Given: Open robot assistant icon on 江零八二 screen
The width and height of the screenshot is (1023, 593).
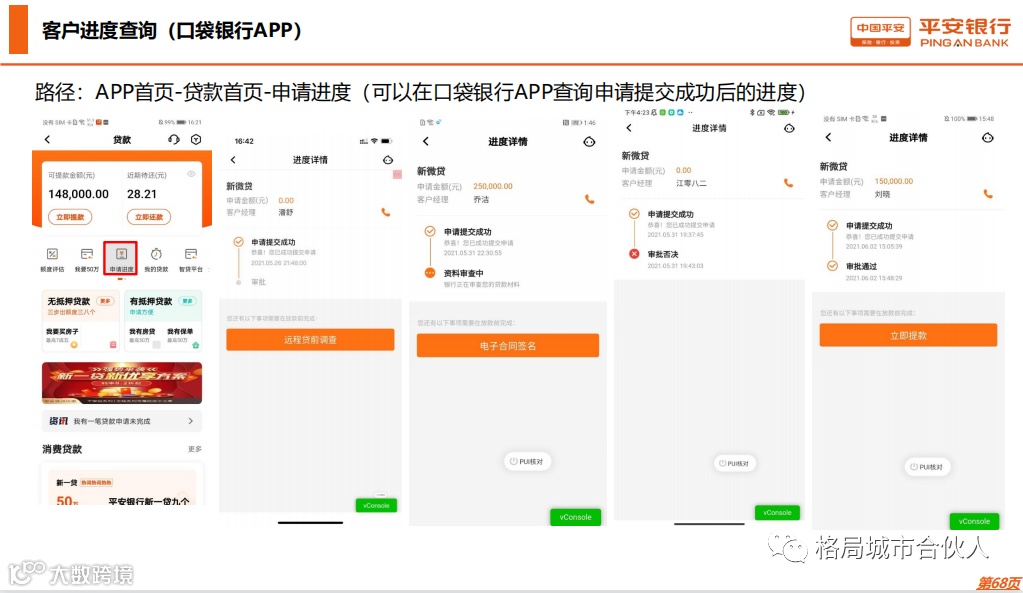Looking at the screenshot, I should [x=789, y=129].
